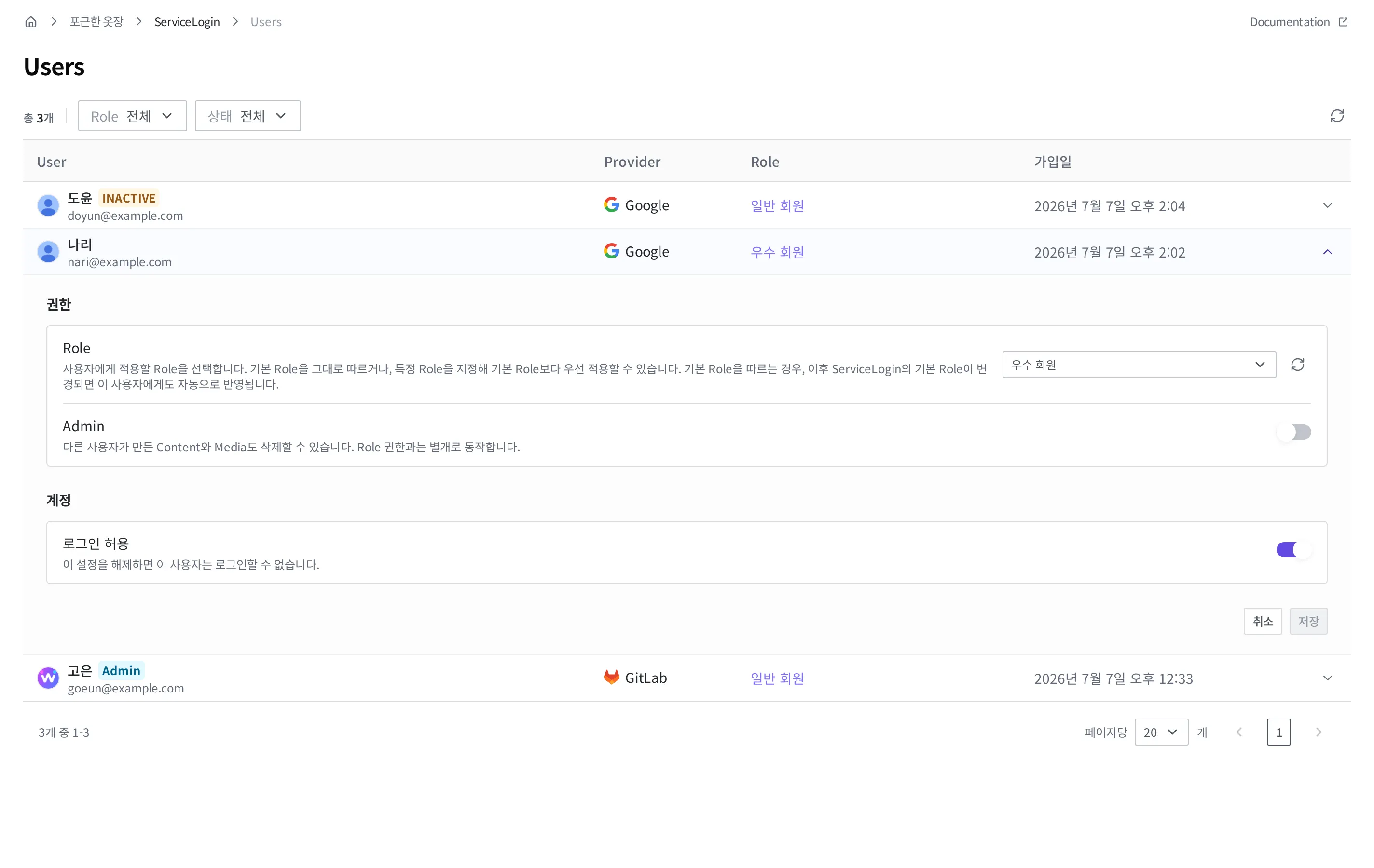1374x868 pixels.
Task: Click the 가입일 column header
Action: click(1053, 162)
